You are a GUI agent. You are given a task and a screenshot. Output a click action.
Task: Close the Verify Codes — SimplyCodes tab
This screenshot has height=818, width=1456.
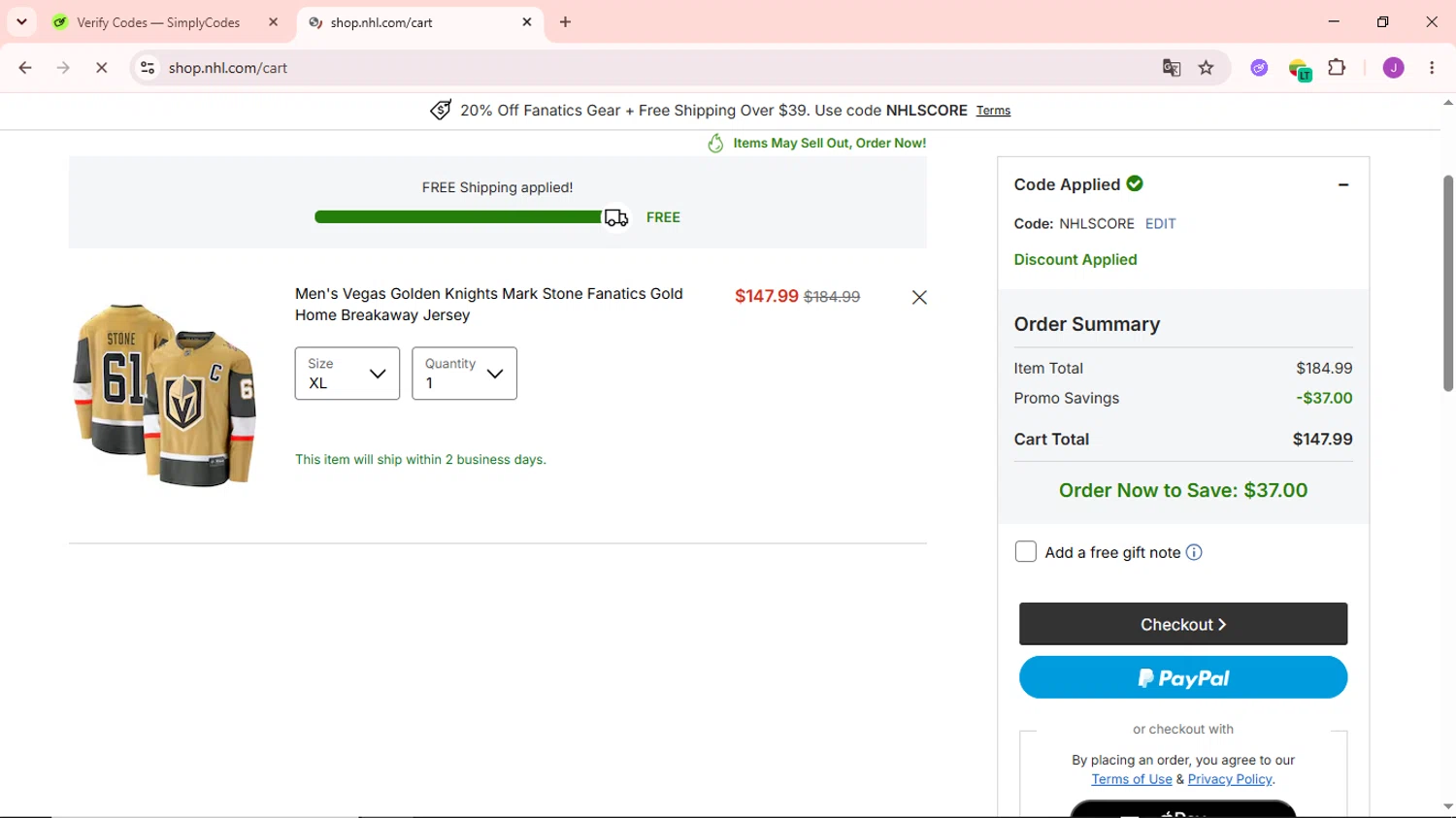click(273, 22)
